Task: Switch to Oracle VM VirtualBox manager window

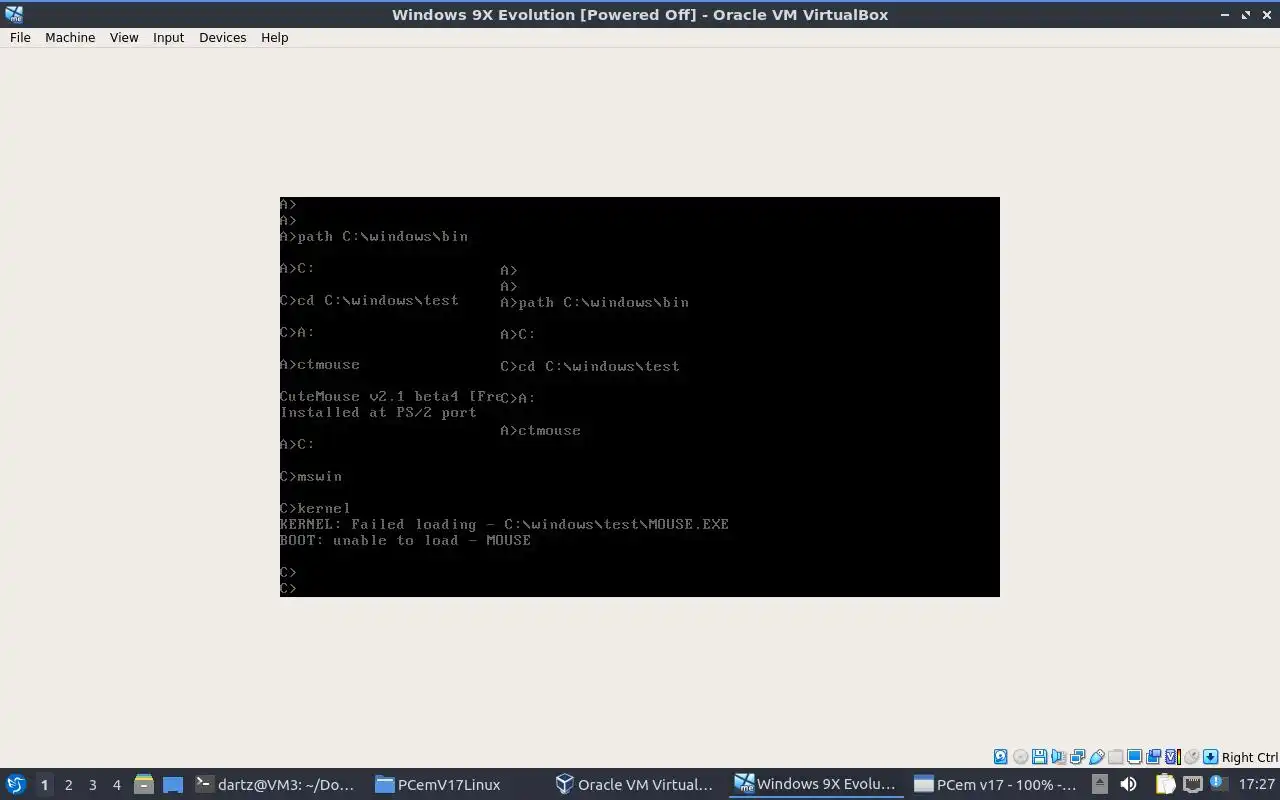Action: [x=635, y=784]
